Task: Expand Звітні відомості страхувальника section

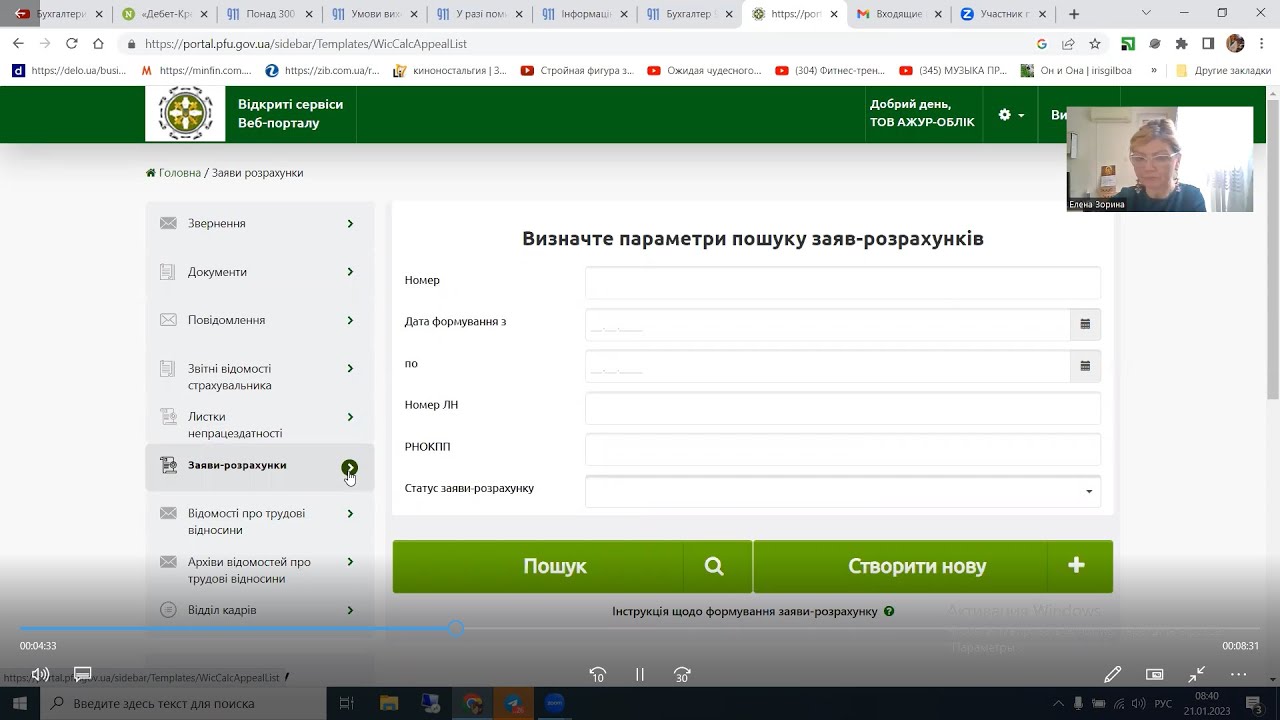Action: pyautogui.click(x=350, y=369)
